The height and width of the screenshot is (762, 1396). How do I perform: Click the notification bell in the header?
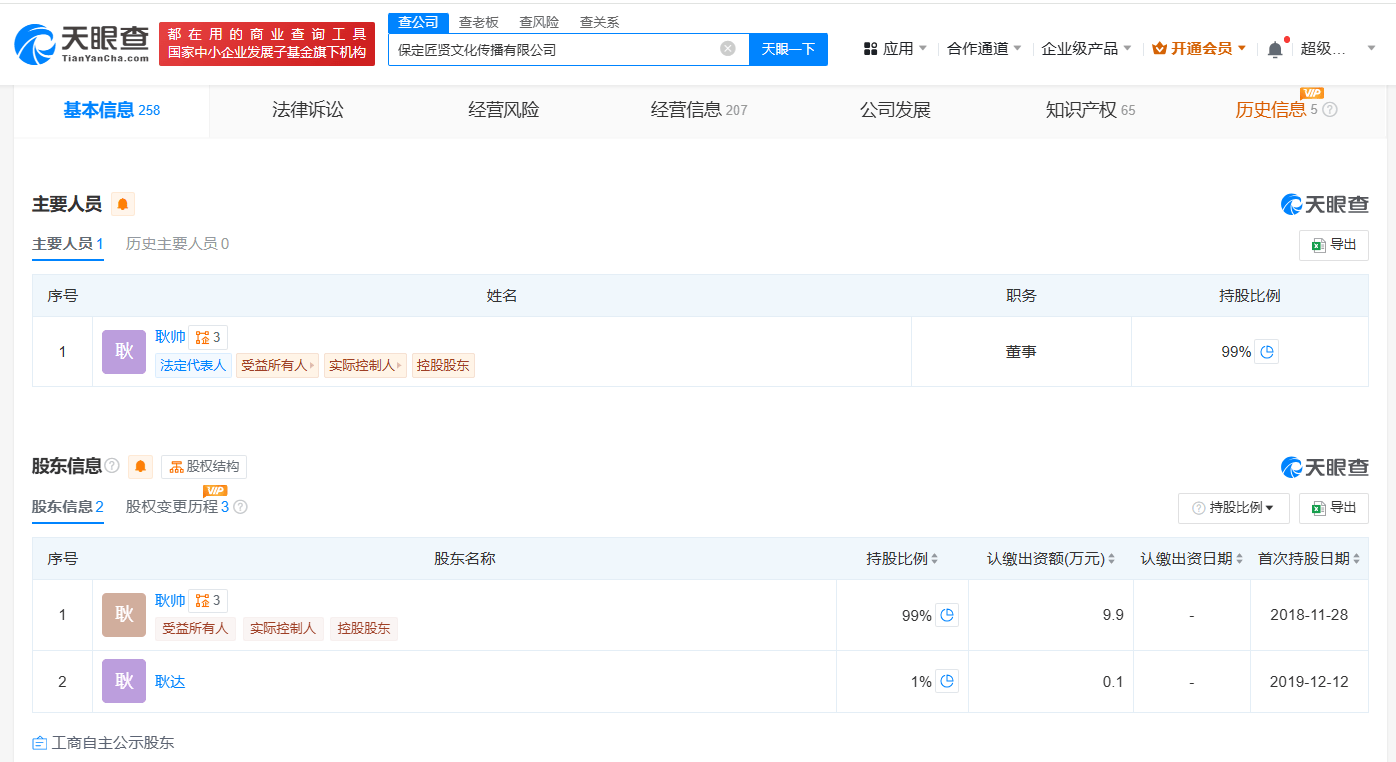click(x=1275, y=49)
